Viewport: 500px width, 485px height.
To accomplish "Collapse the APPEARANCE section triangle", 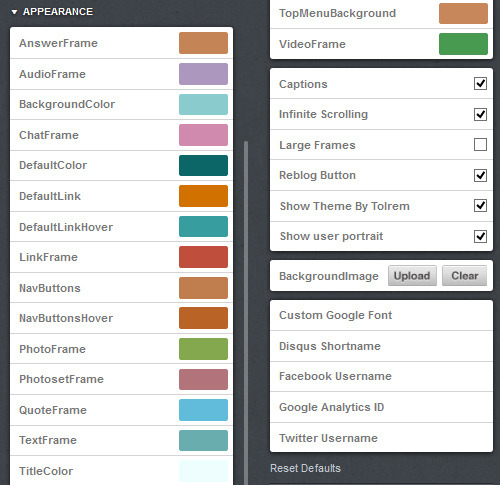I will coord(14,12).
